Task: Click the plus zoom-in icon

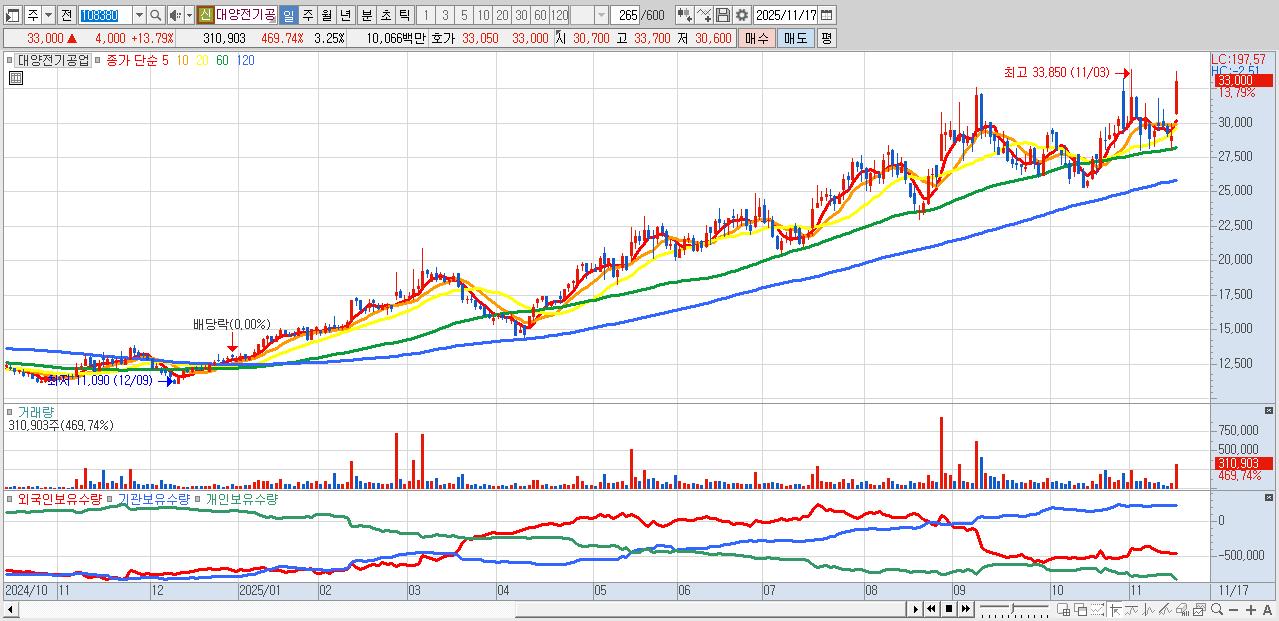Action: pos(1250,610)
